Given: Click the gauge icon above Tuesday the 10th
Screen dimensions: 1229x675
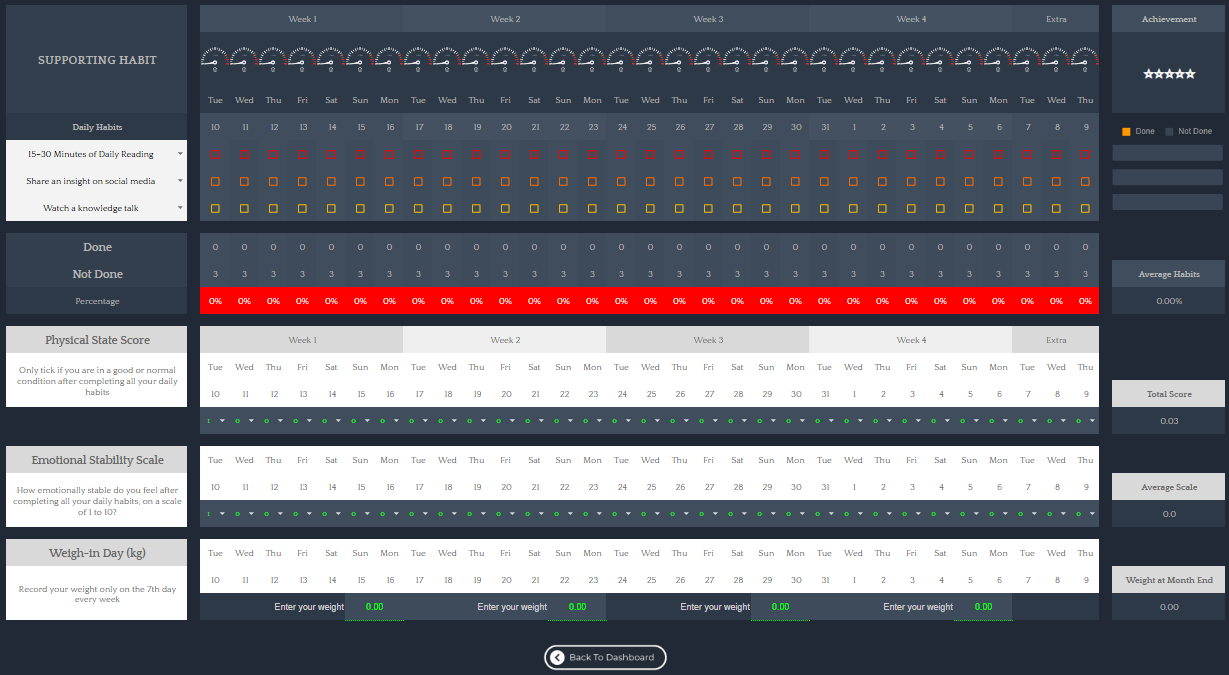Looking at the screenshot, I should click(x=215, y=60).
